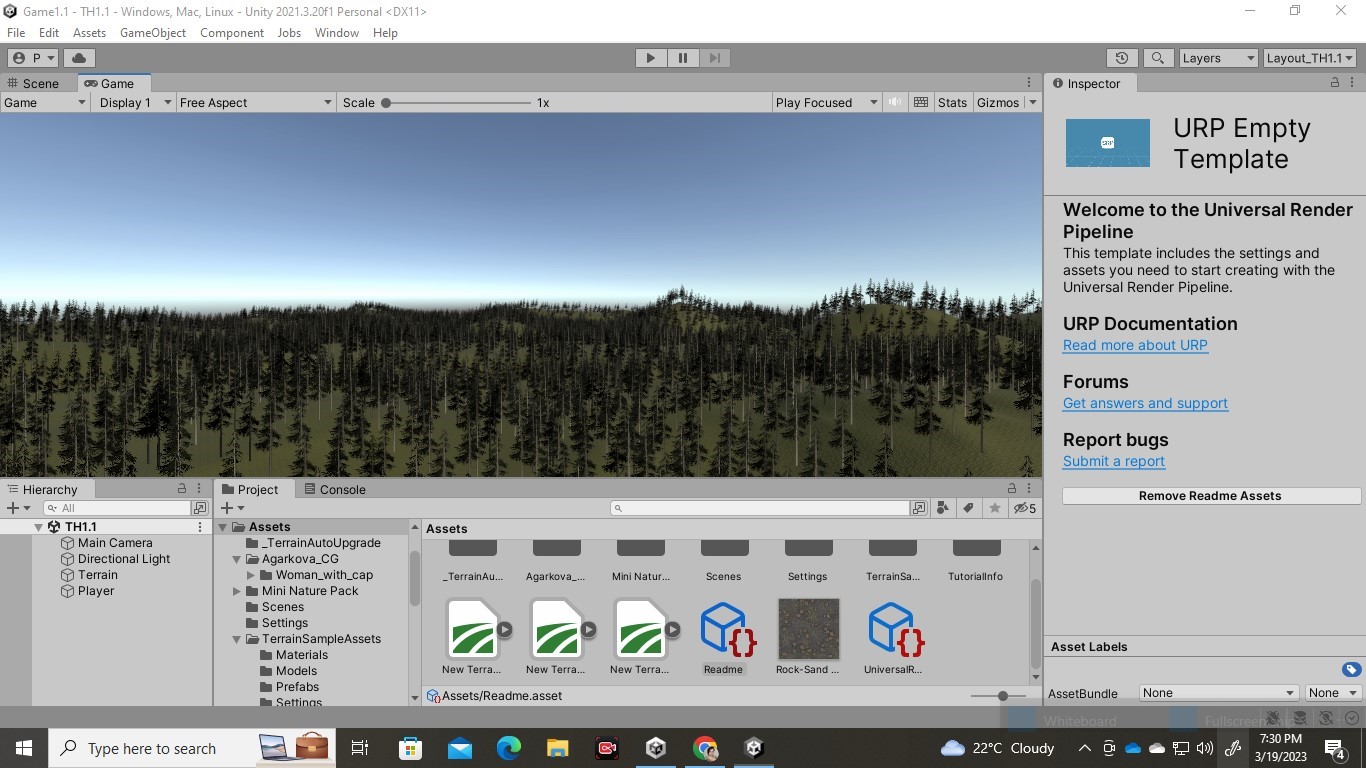Open Microsoft Store from the taskbar
The height and width of the screenshot is (768, 1366).
point(411,748)
